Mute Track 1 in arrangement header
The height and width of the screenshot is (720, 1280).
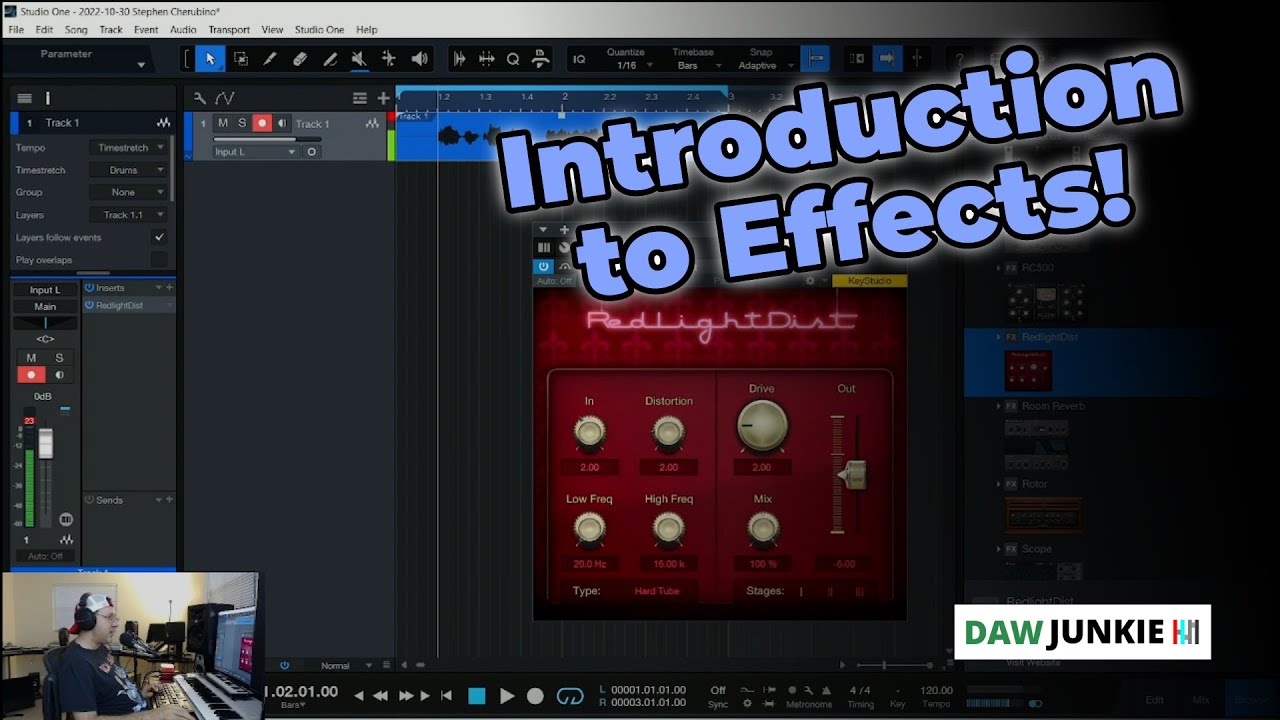(x=223, y=123)
